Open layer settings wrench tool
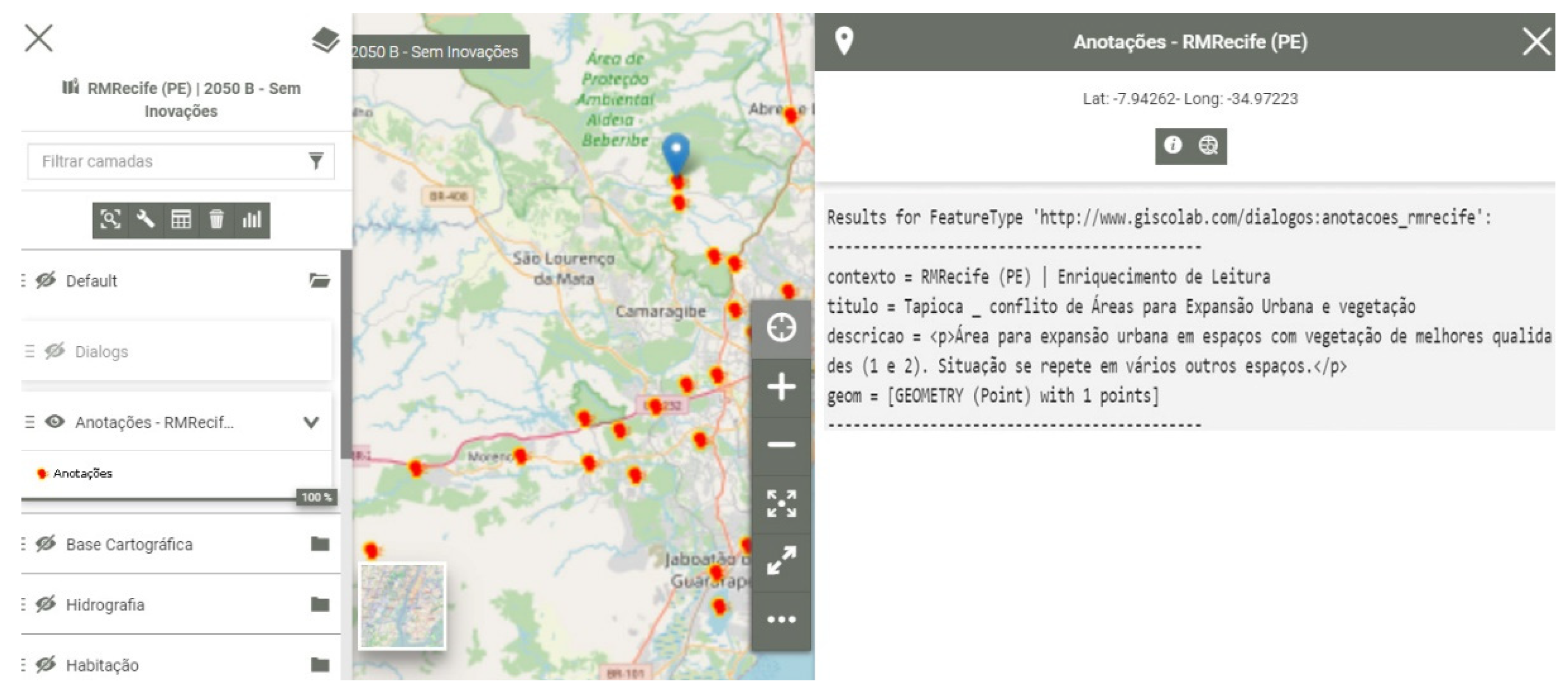This screenshot has width=1568, height=692. [145, 219]
